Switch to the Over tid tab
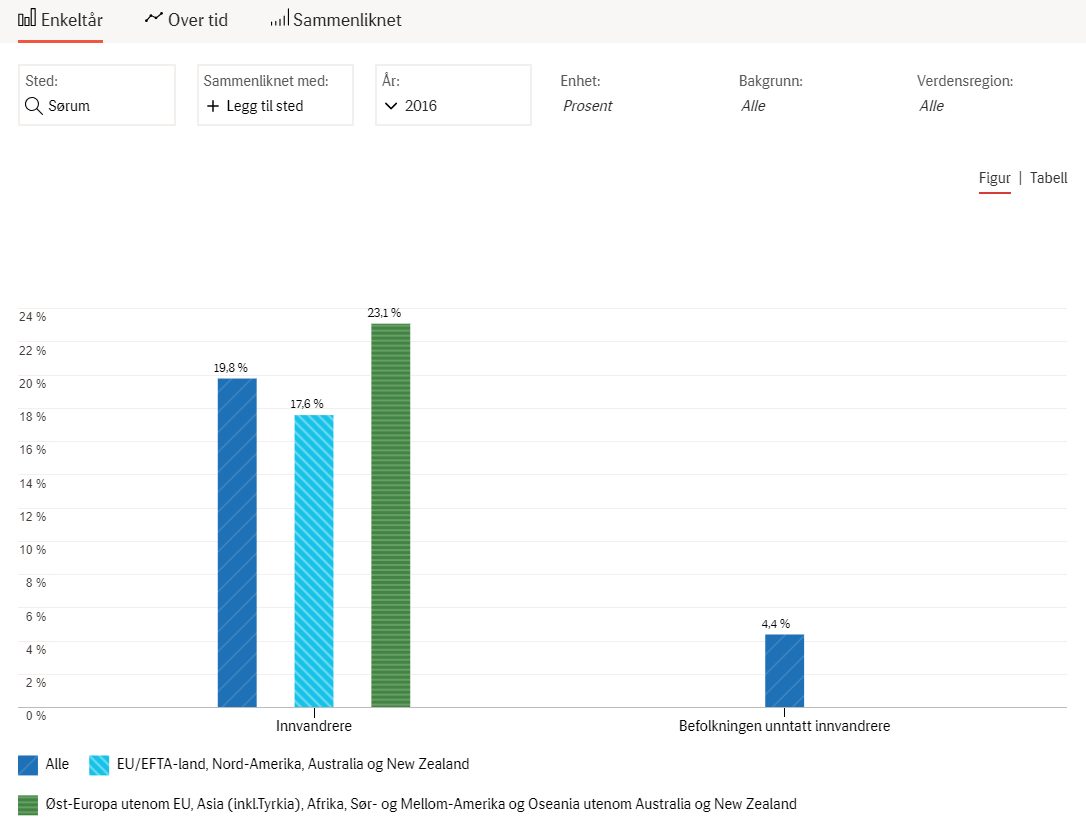Viewport: 1086px width, 834px height. (x=186, y=20)
